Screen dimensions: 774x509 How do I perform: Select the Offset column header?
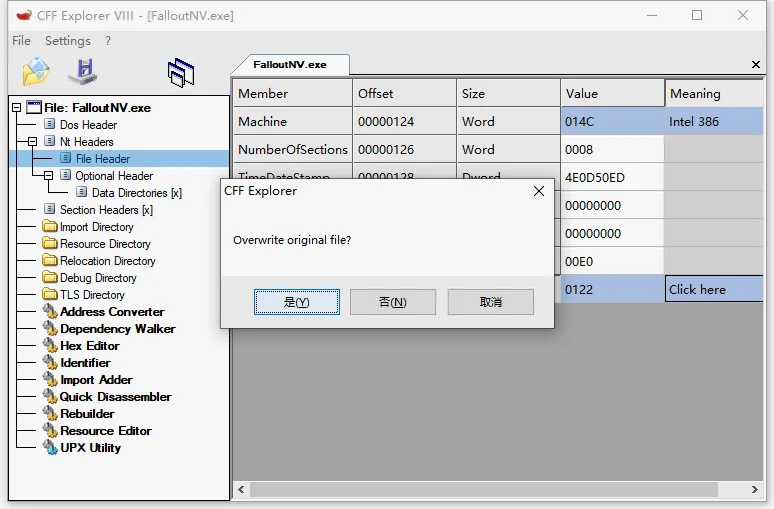point(404,93)
